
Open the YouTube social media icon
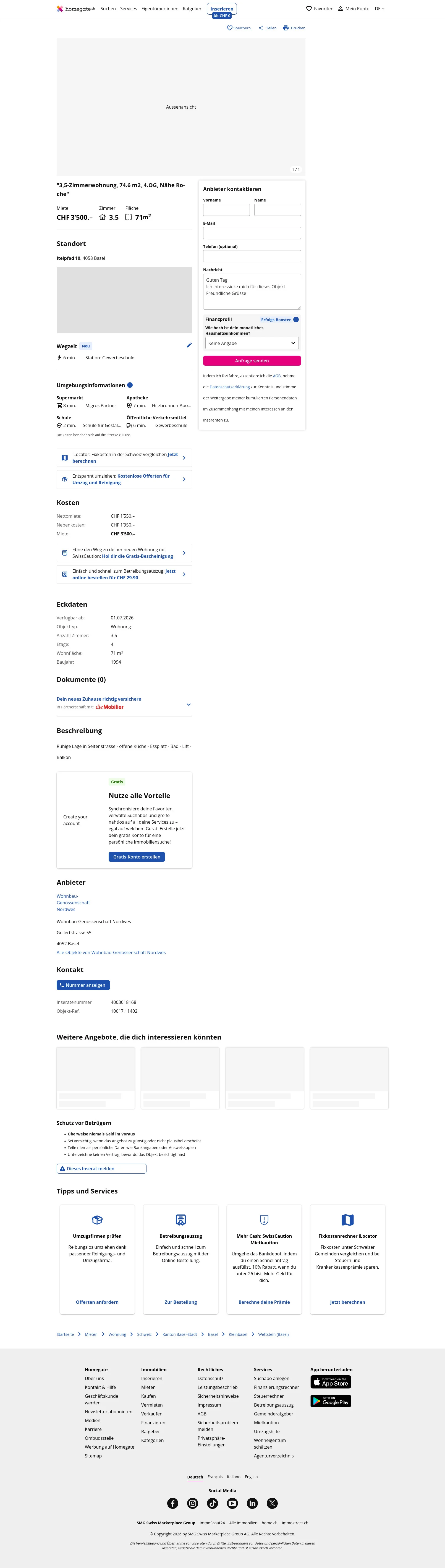(232, 1503)
